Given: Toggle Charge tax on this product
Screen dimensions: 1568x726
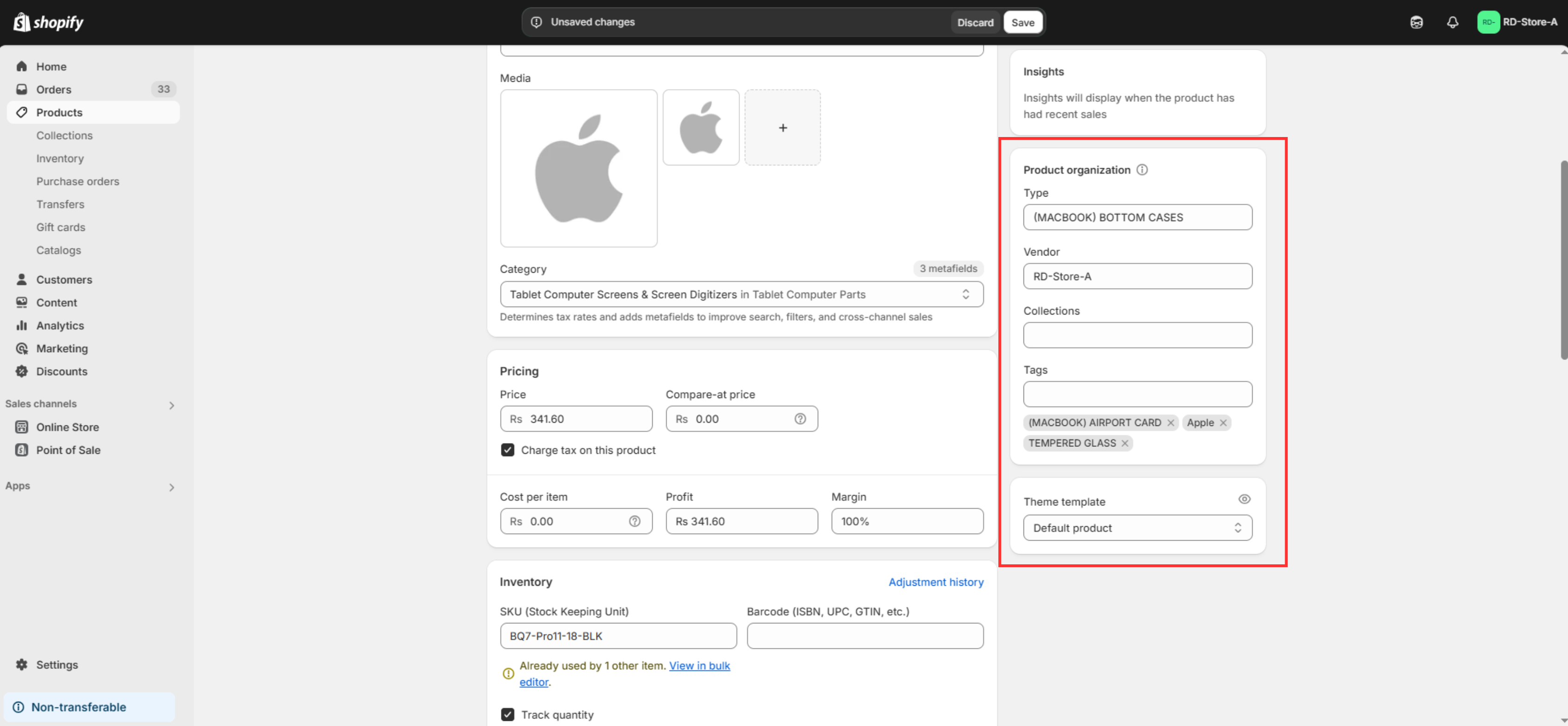Looking at the screenshot, I should pyautogui.click(x=508, y=451).
